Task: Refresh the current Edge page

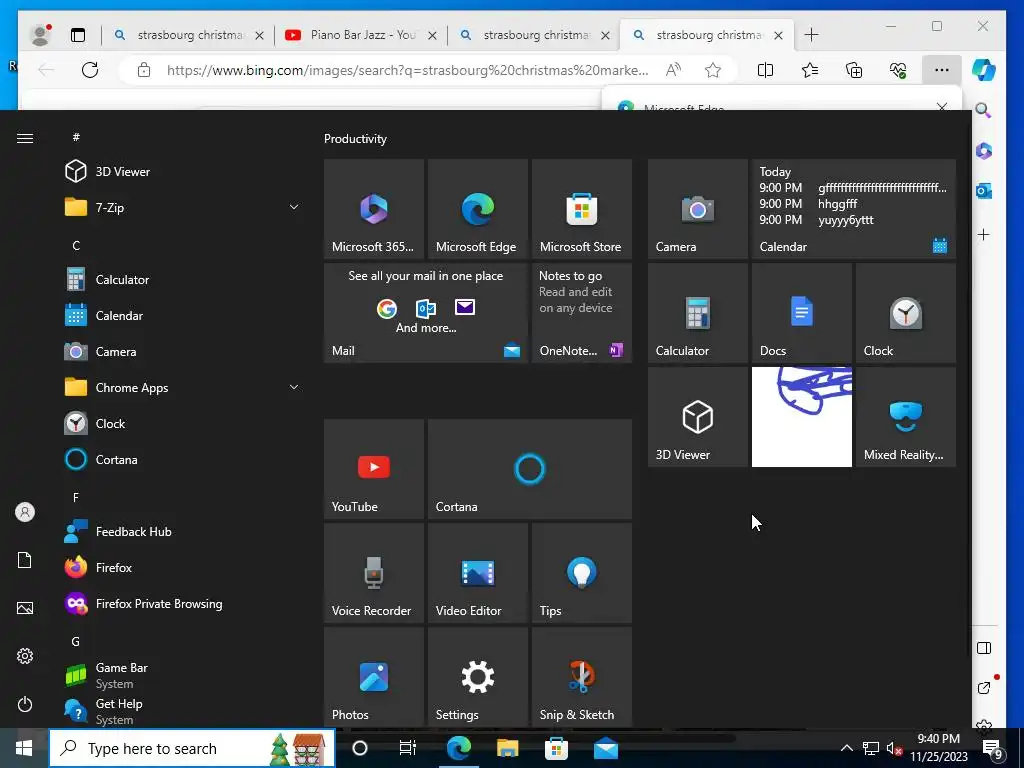Action: pos(90,70)
